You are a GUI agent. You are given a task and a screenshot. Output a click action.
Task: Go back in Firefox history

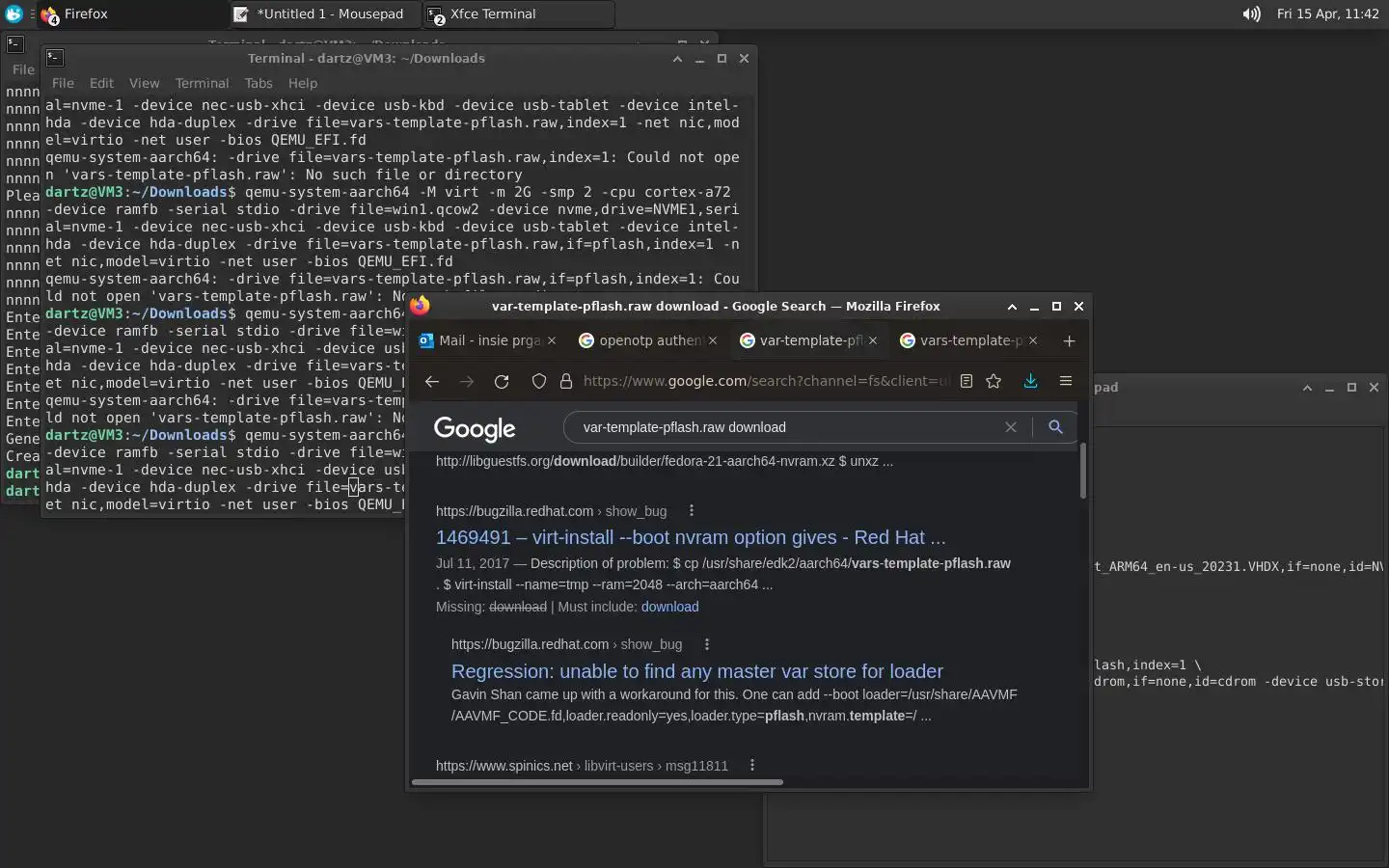[432, 381]
